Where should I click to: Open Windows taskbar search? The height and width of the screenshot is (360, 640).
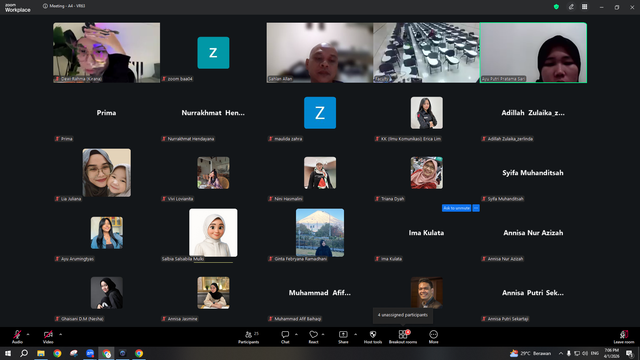24,353
